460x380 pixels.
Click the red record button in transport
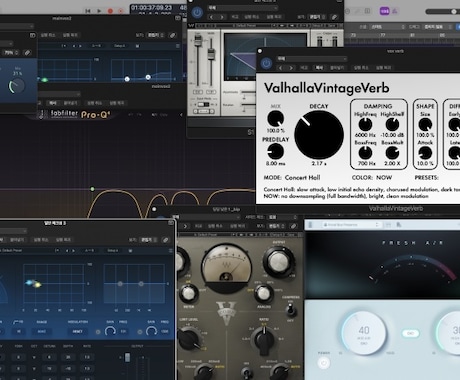point(110,11)
